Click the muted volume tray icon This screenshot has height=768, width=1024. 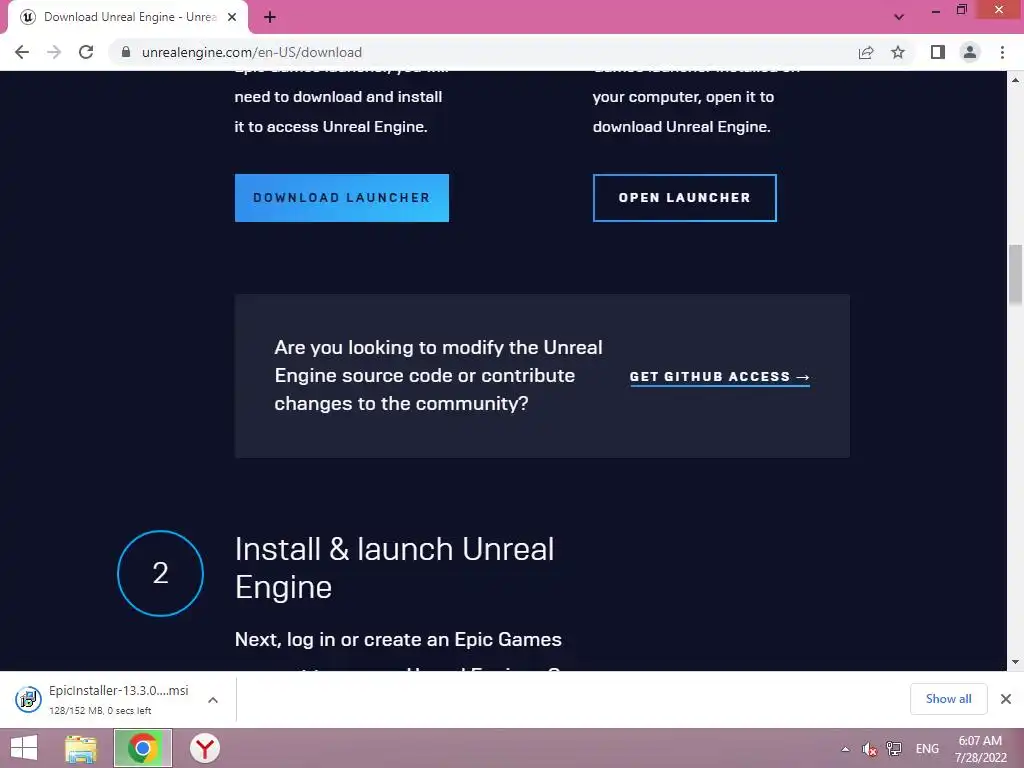point(869,749)
